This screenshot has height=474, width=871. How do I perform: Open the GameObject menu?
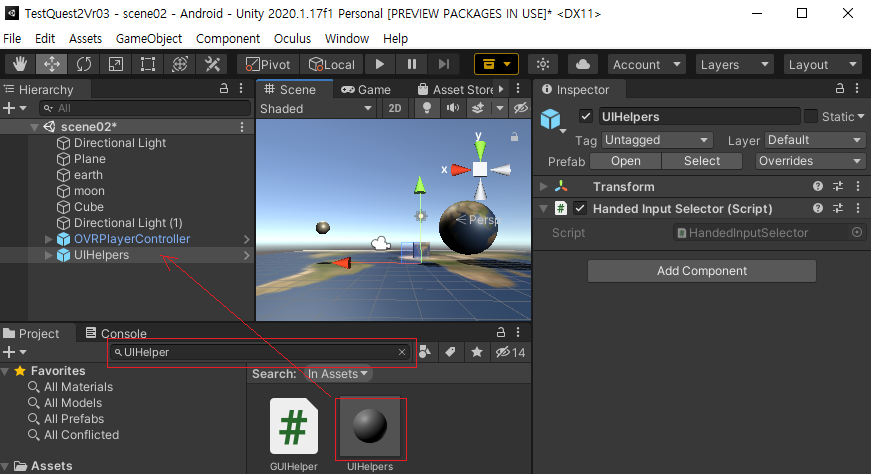pyautogui.click(x=149, y=38)
